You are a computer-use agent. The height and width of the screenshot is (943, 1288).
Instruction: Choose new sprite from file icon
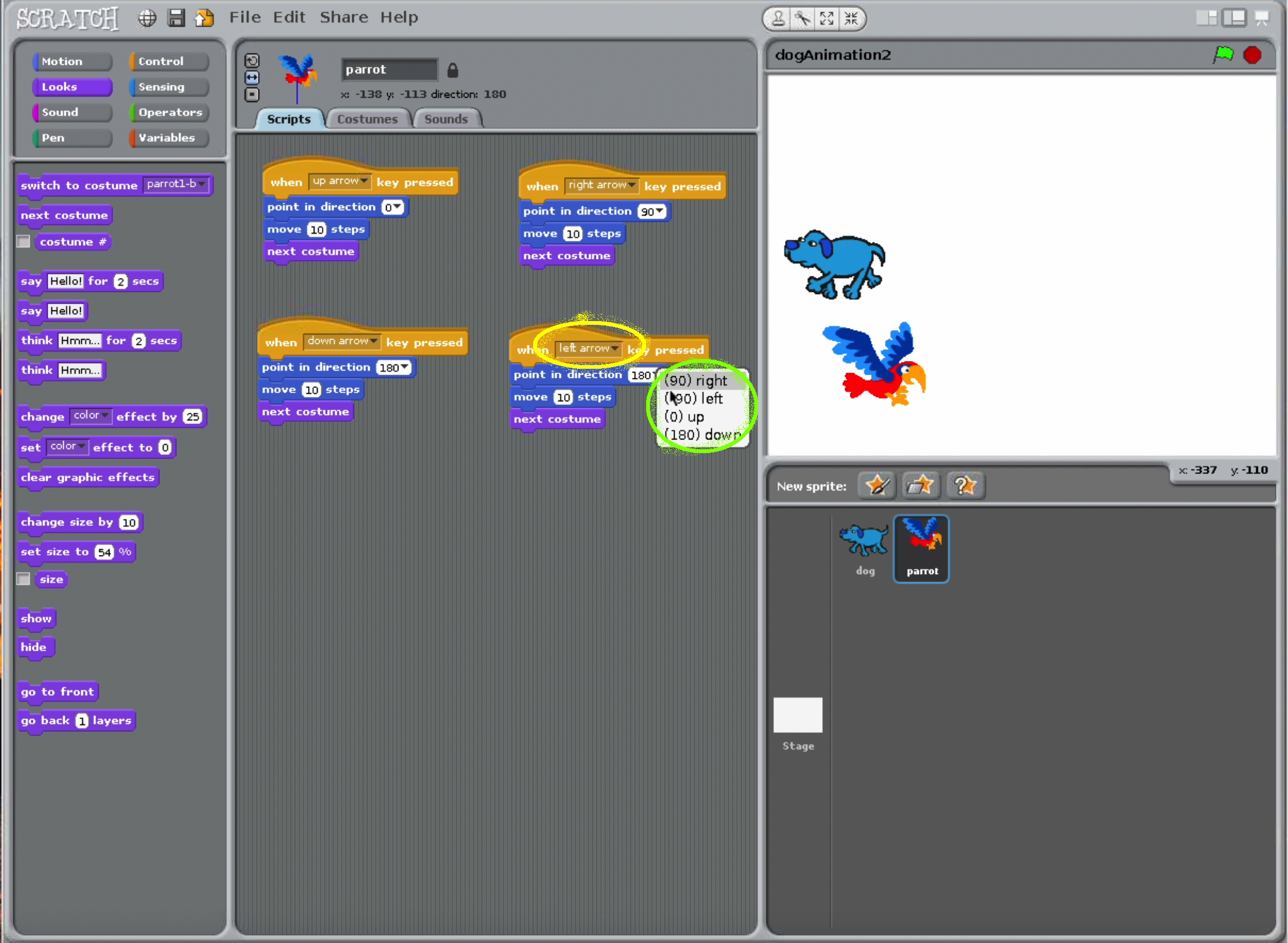pos(920,486)
